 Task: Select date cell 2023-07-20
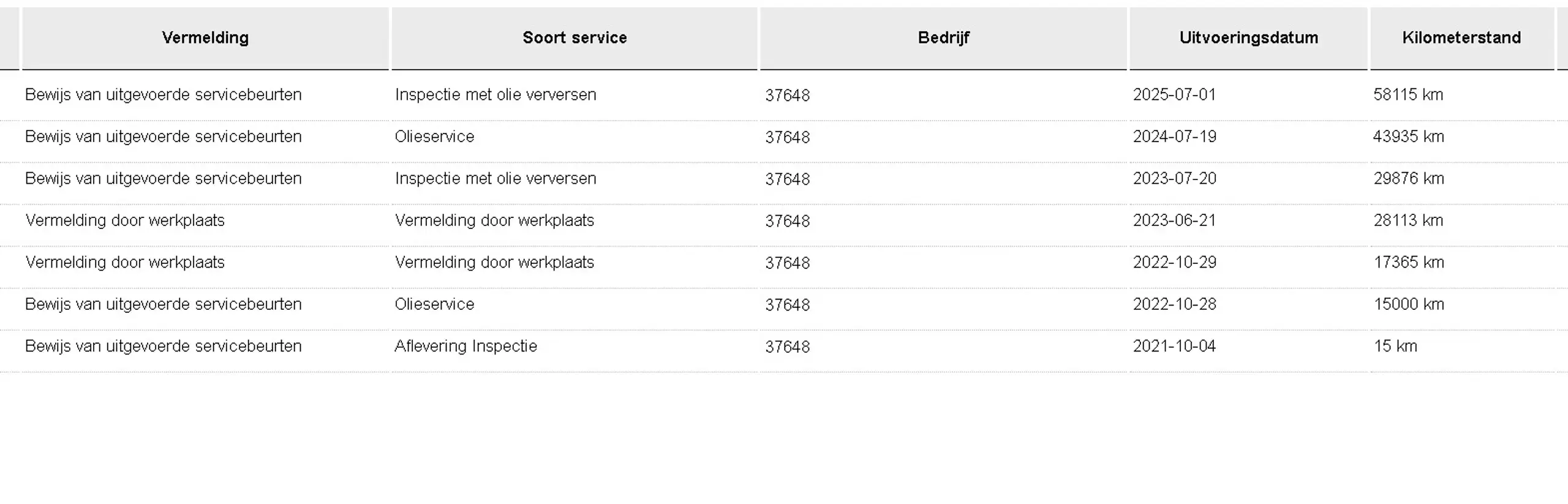(1174, 179)
